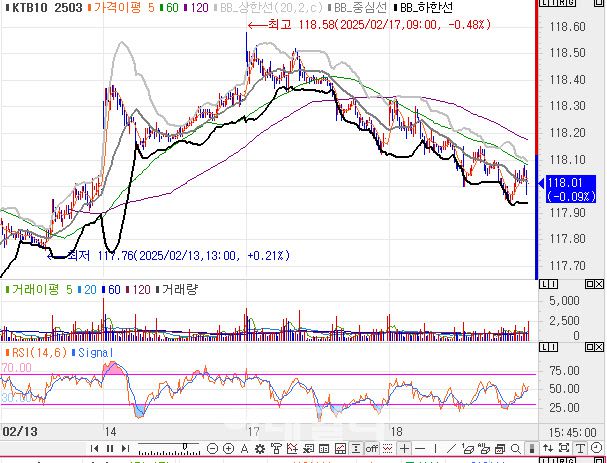
Task: Click the text T tool icon
Action: point(580,449)
